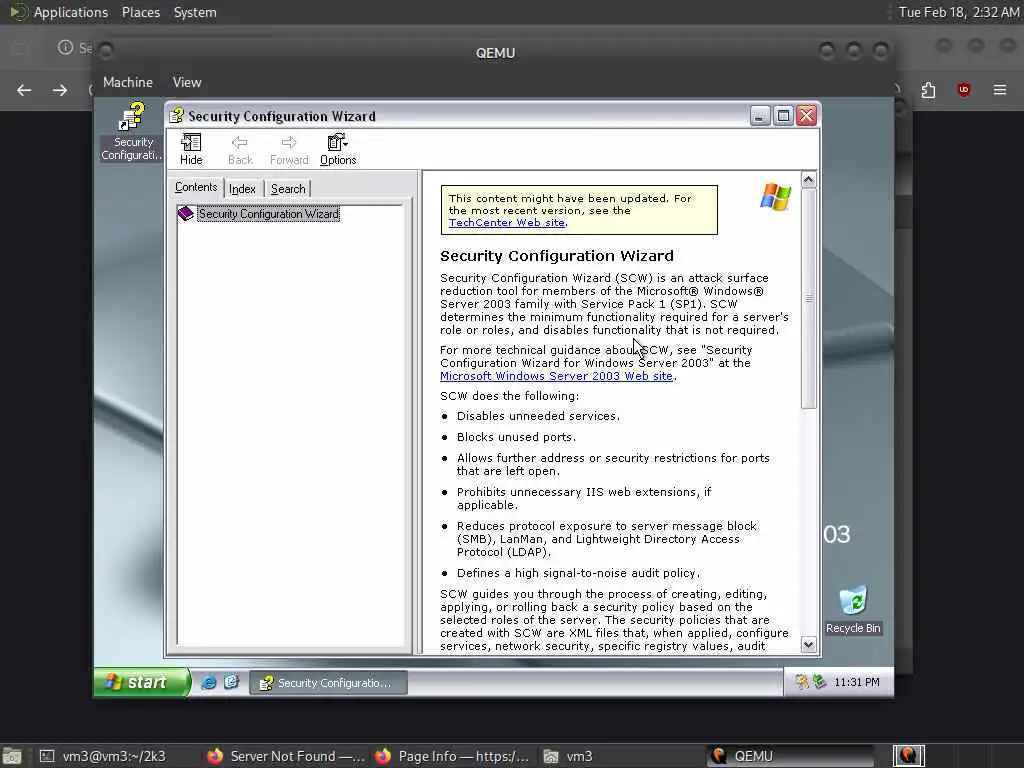
Task: Open the QEMU View menu
Action: coord(187,82)
